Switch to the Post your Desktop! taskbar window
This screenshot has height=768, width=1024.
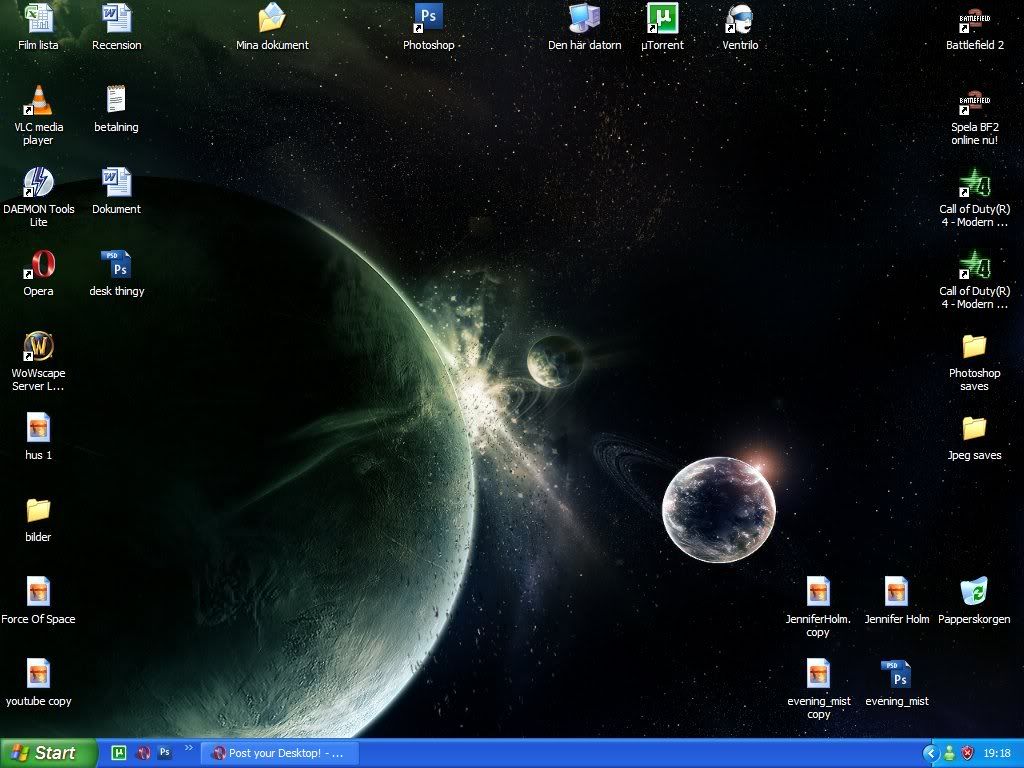coord(277,753)
